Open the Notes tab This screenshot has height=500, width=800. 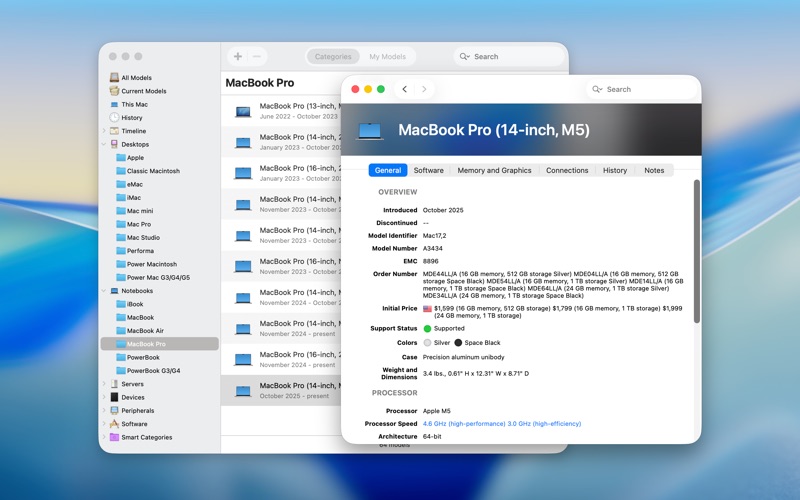pyautogui.click(x=654, y=170)
